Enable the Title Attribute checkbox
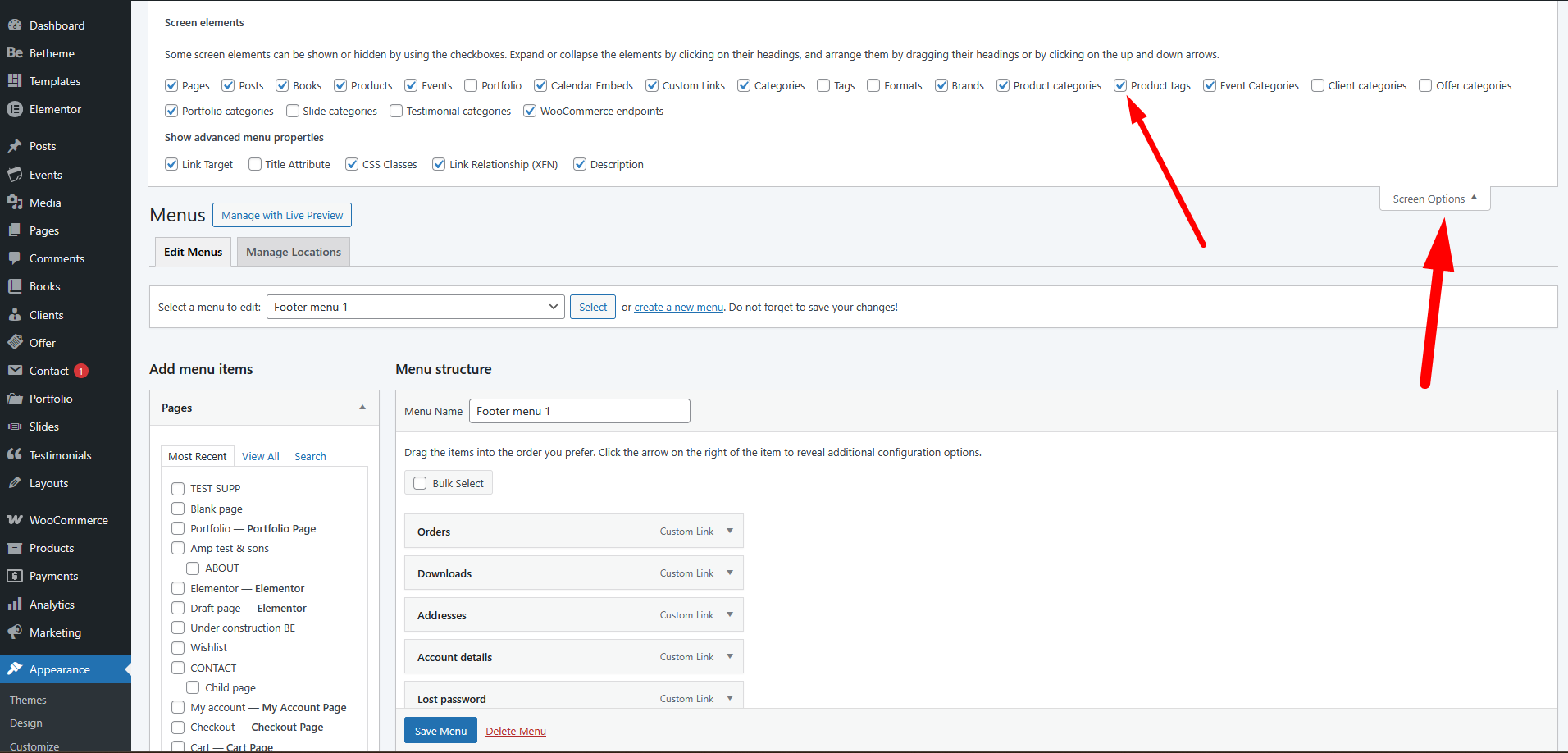 (x=255, y=164)
